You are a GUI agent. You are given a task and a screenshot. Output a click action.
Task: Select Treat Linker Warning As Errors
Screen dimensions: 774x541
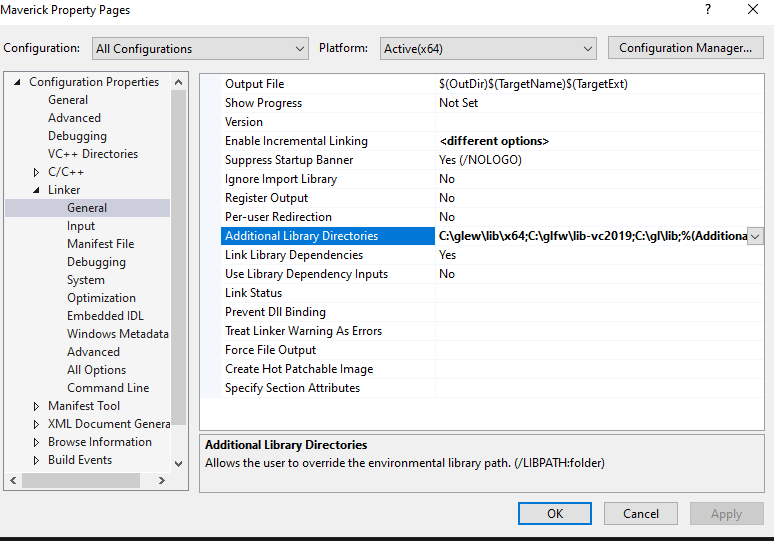(304, 331)
